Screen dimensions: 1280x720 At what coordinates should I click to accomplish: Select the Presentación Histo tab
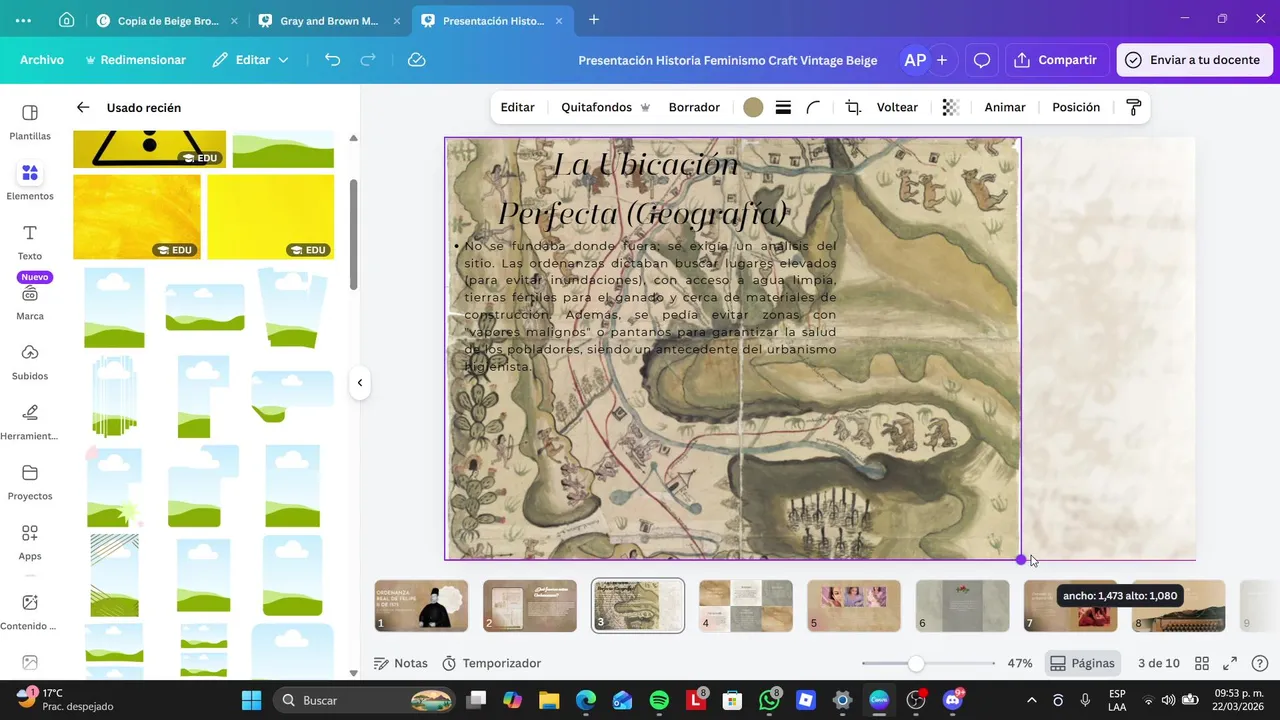pos(492,20)
